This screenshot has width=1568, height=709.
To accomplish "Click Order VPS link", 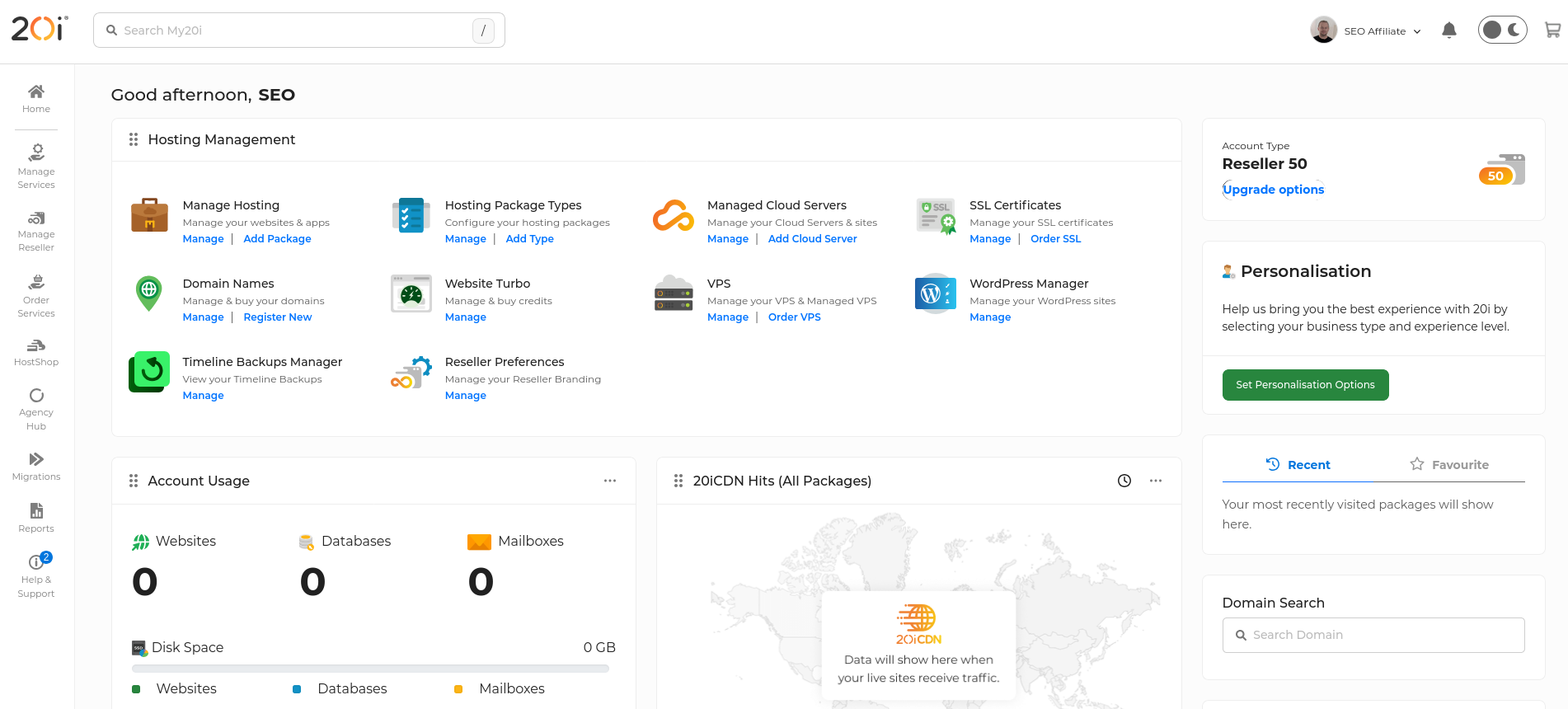I will click(794, 317).
